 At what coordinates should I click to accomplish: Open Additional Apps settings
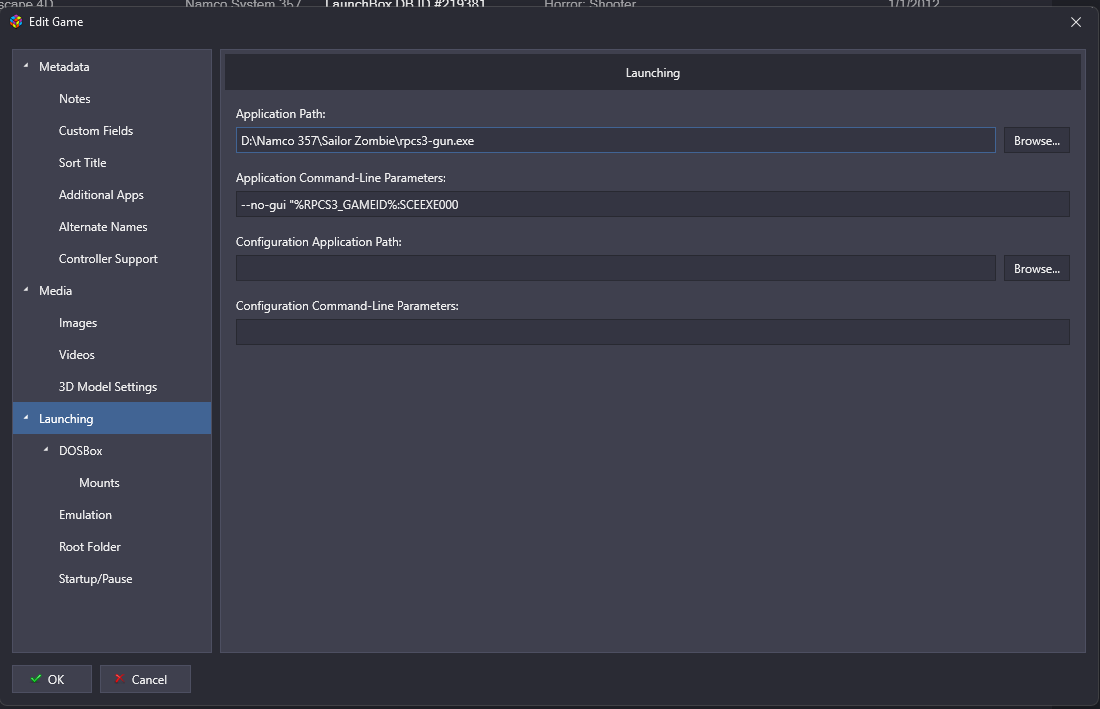click(x=101, y=195)
